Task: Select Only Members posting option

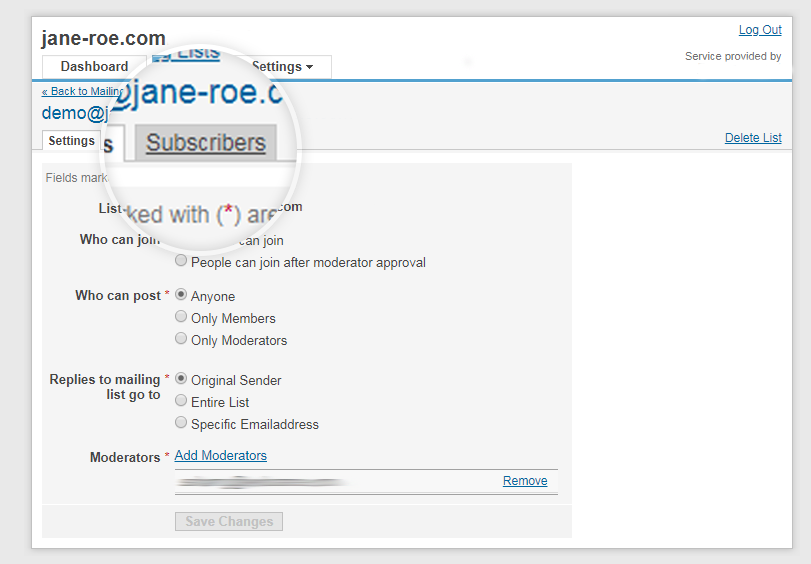Action: click(x=181, y=317)
